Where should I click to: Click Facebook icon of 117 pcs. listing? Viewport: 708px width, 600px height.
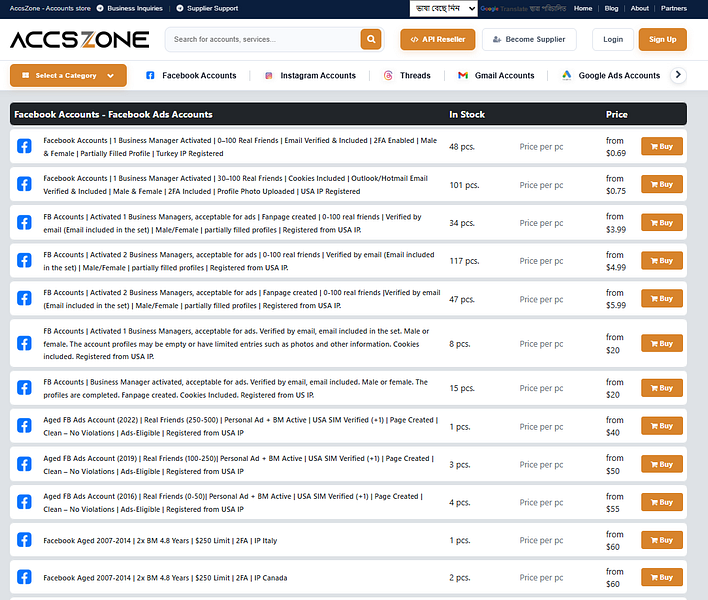pos(24,260)
